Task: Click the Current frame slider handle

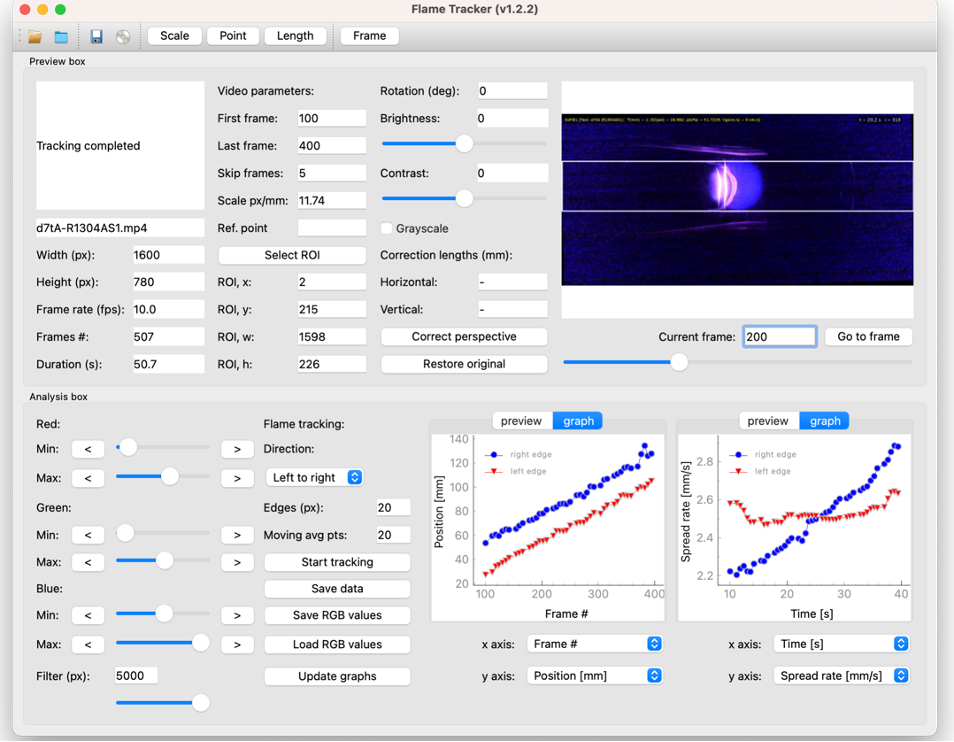Action: point(679,362)
